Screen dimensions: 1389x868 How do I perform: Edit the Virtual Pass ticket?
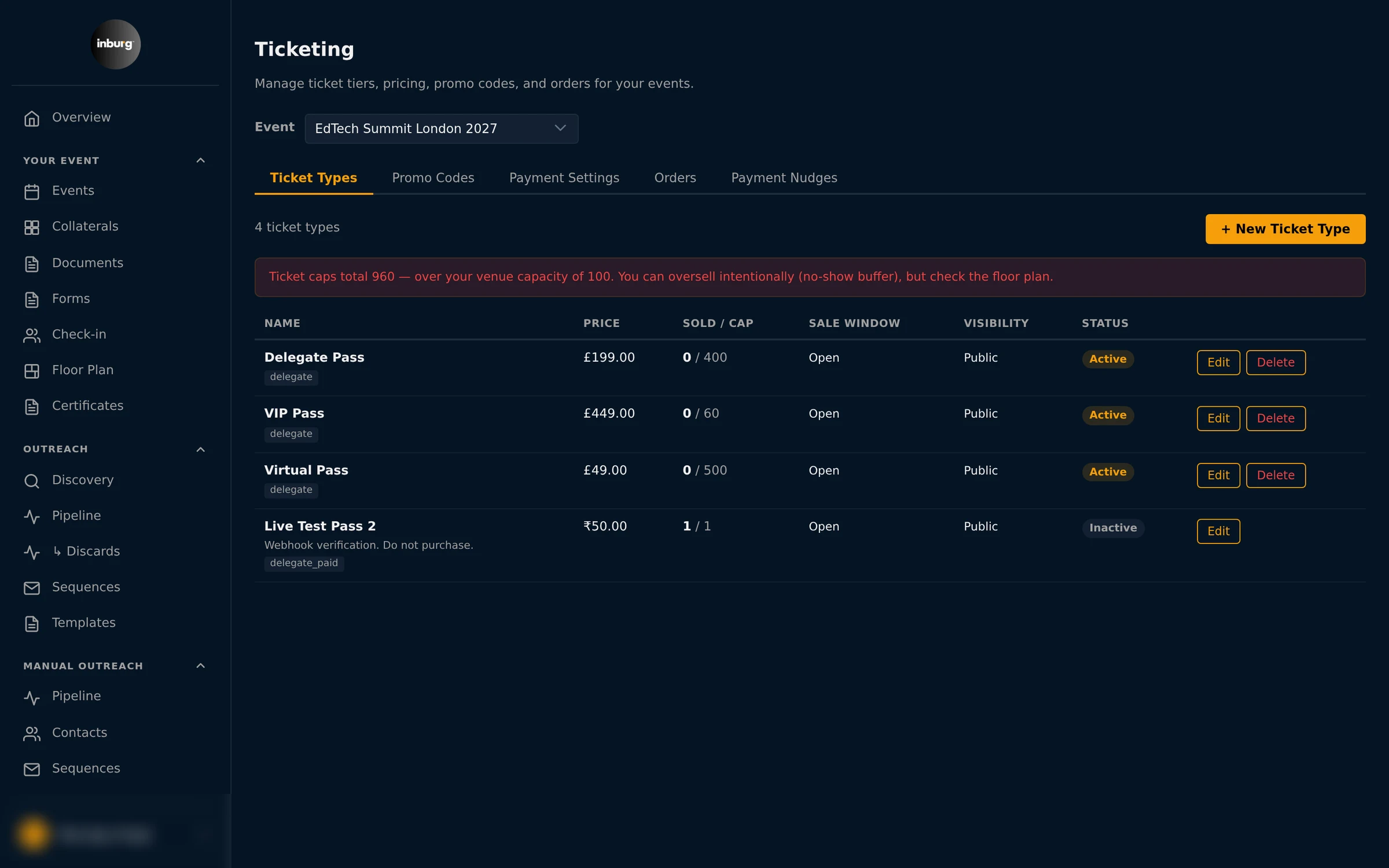[1218, 475]
